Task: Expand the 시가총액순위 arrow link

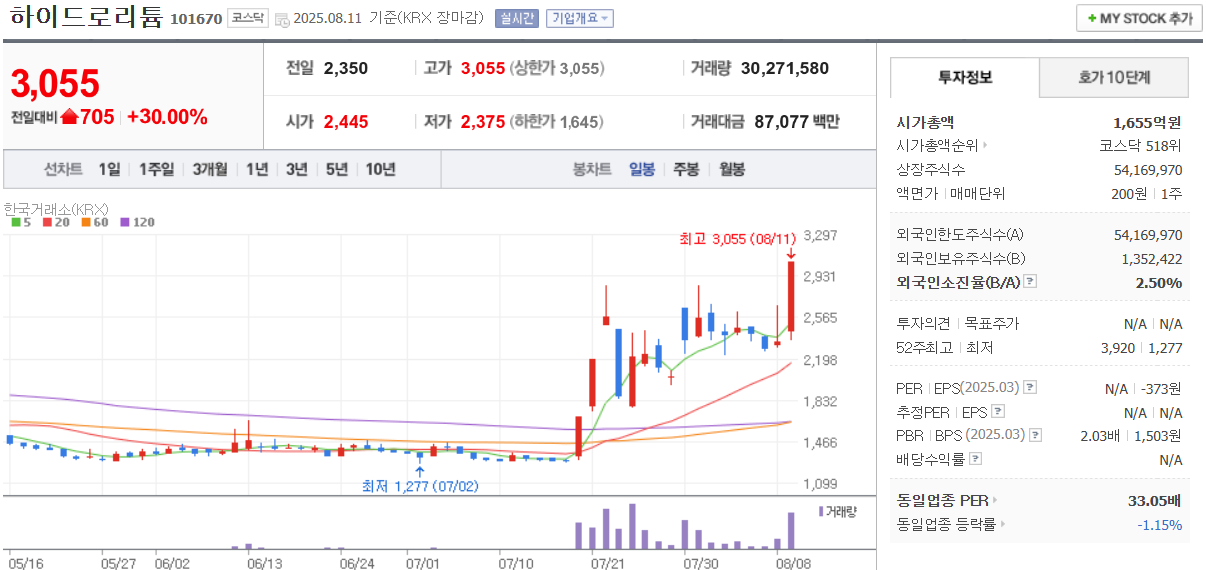Action: point(985,145)
